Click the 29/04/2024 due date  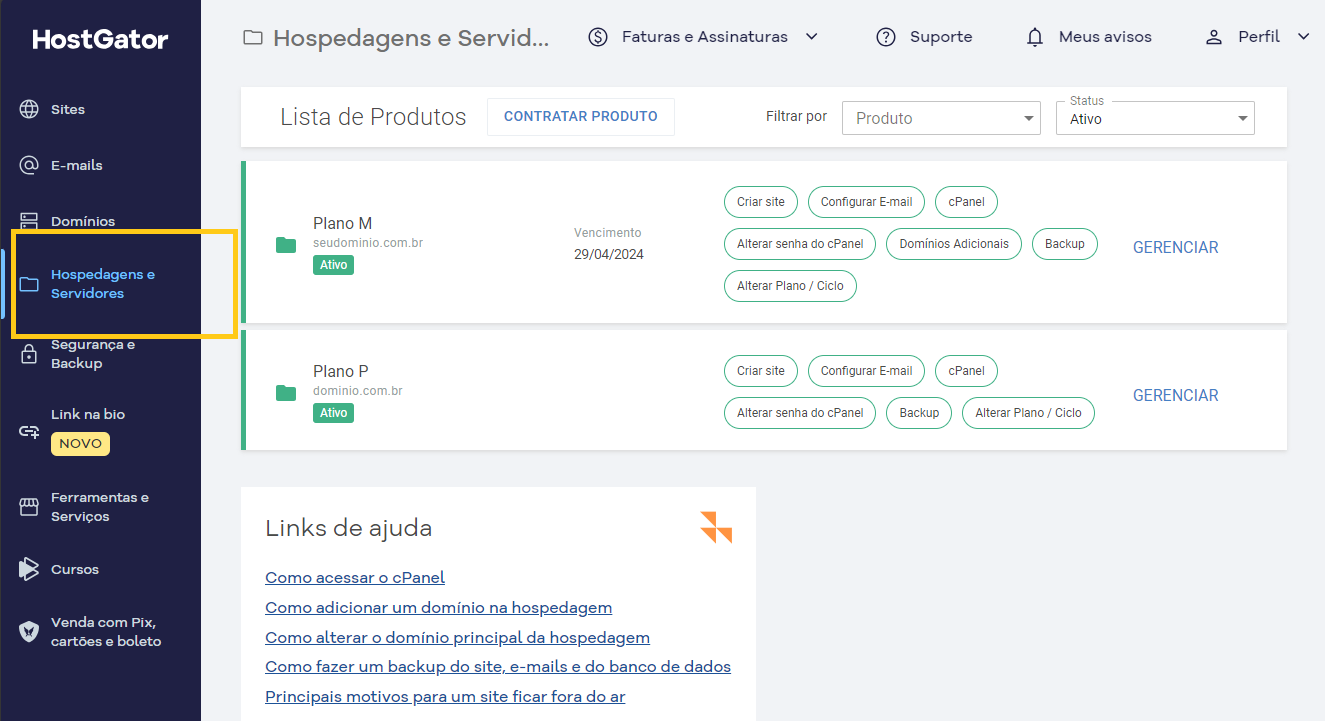pos(609,254)
